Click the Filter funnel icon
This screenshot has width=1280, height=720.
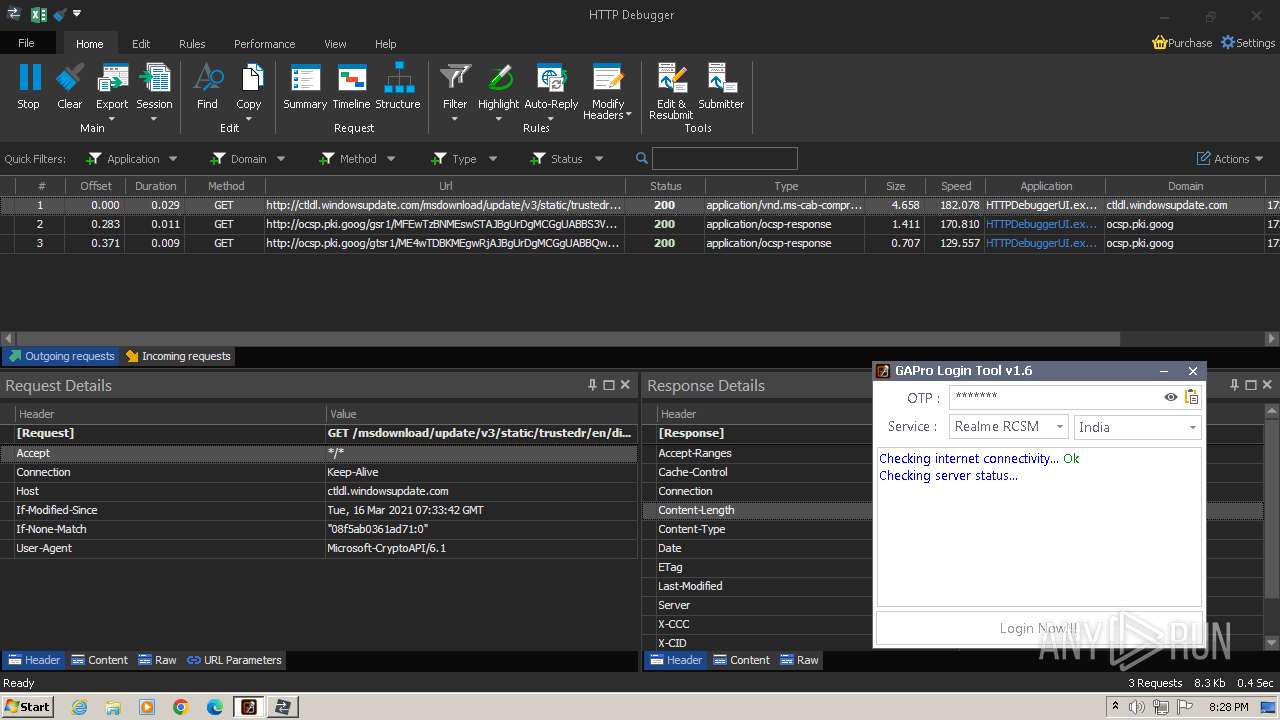click(x=455, y=78)
